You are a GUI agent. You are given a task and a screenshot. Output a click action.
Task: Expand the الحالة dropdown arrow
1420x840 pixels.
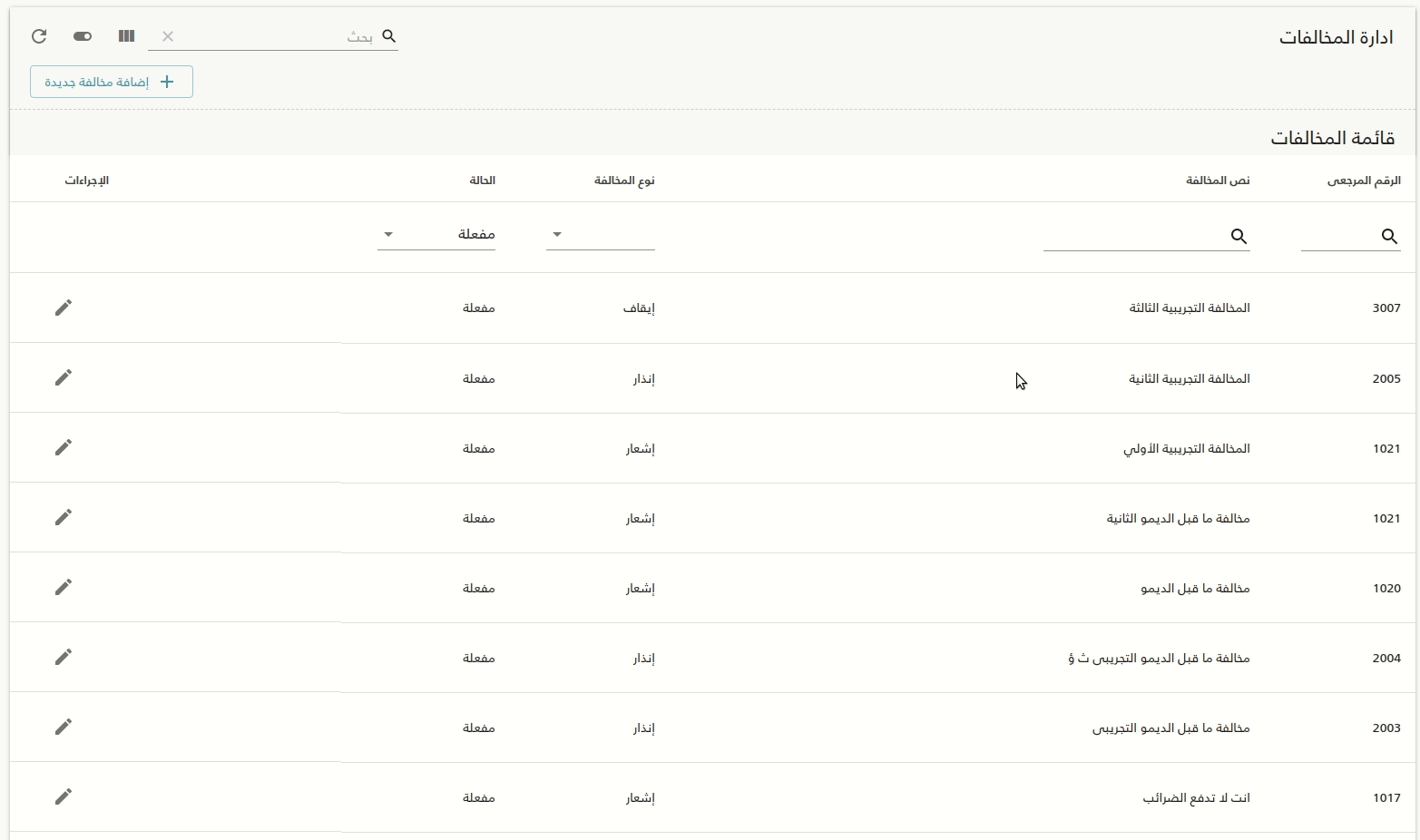(388, 234)
